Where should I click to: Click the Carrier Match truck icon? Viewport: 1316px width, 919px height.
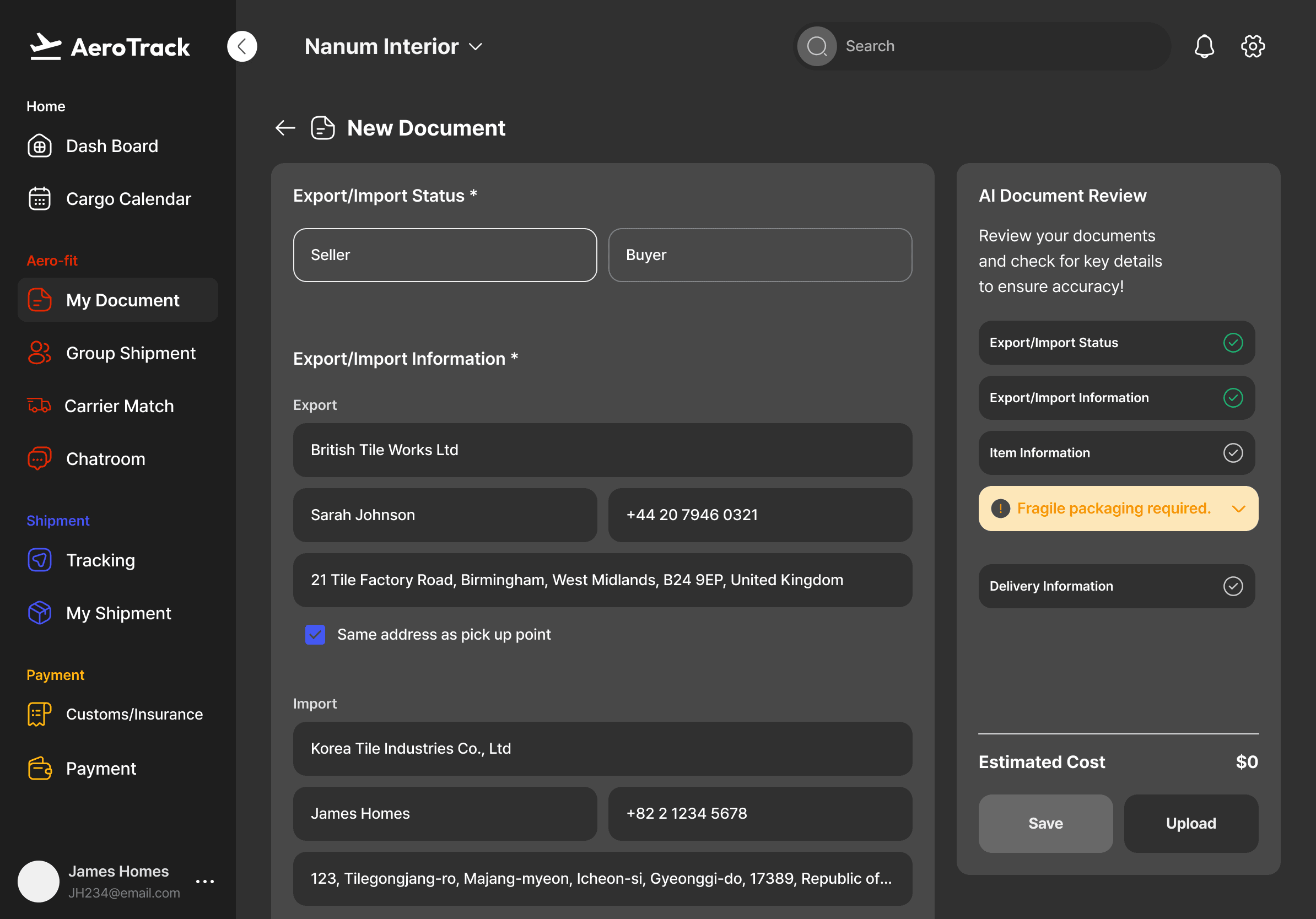(39, 406)
